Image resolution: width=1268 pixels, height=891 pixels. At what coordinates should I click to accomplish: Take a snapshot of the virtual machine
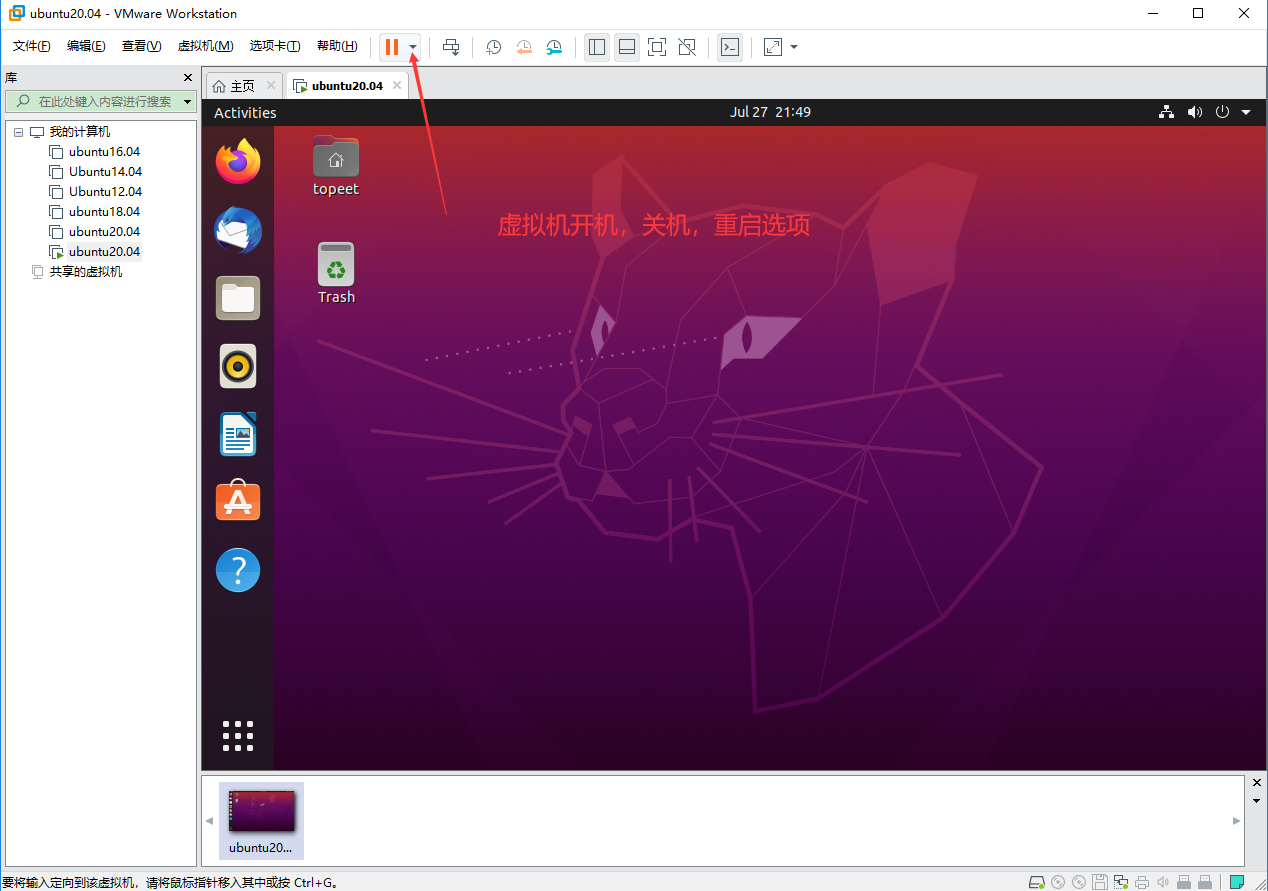tap(493, 47)
